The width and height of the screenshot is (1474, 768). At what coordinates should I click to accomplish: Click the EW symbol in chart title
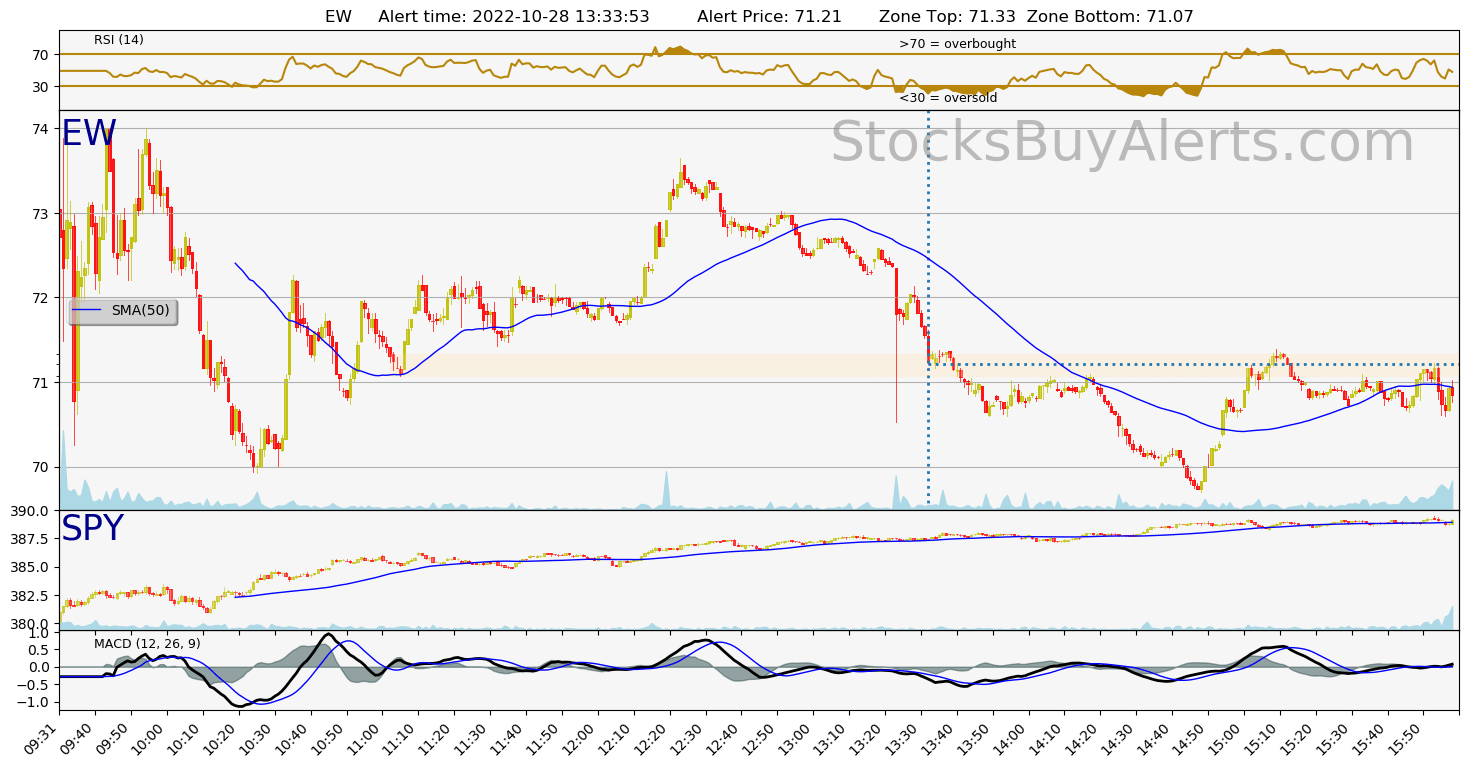(337, 17)
